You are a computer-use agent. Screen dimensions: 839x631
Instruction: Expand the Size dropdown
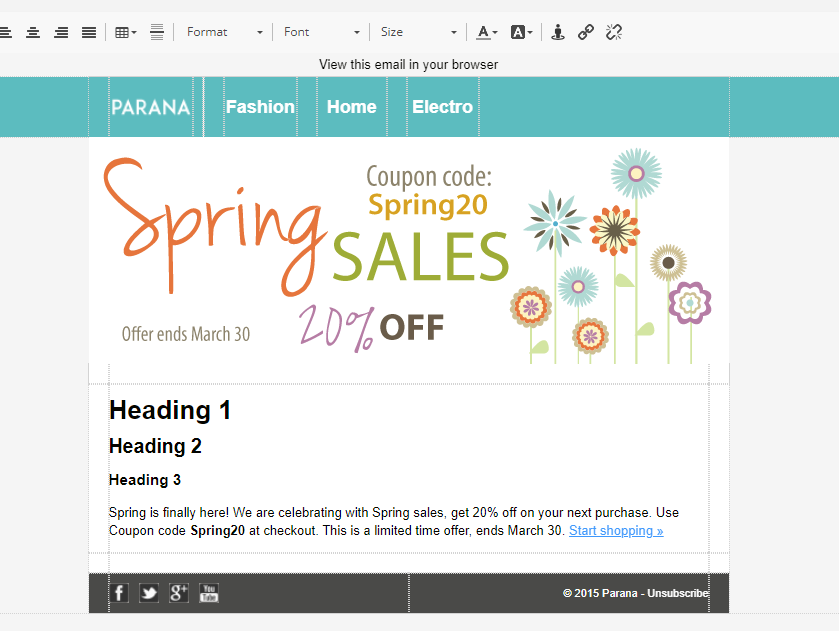coord(418,32)
